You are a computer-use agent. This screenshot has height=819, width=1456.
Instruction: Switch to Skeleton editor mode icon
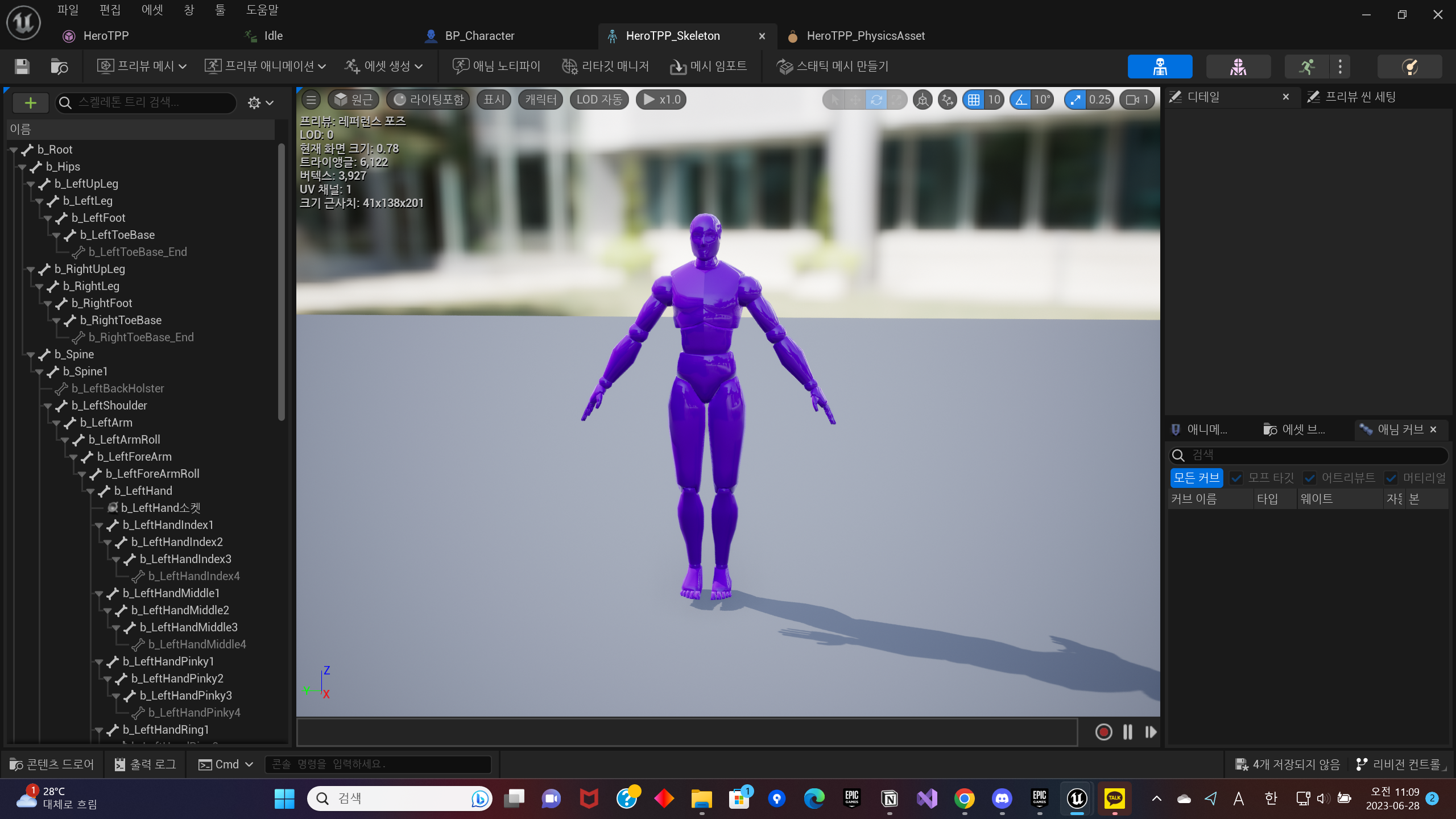pos(1160,67)
